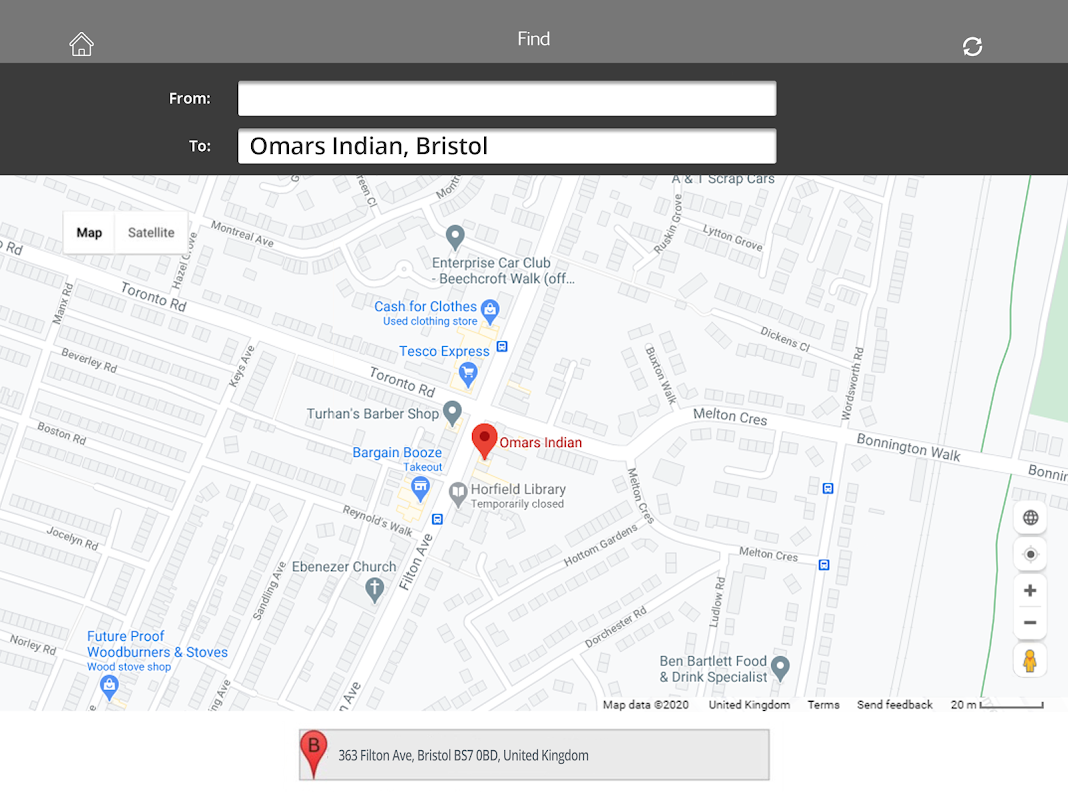This screenshot has height=800, width=1068.
Task: Click the To field containing Omars Indian, Bristol
Action: tap(507, 146)
